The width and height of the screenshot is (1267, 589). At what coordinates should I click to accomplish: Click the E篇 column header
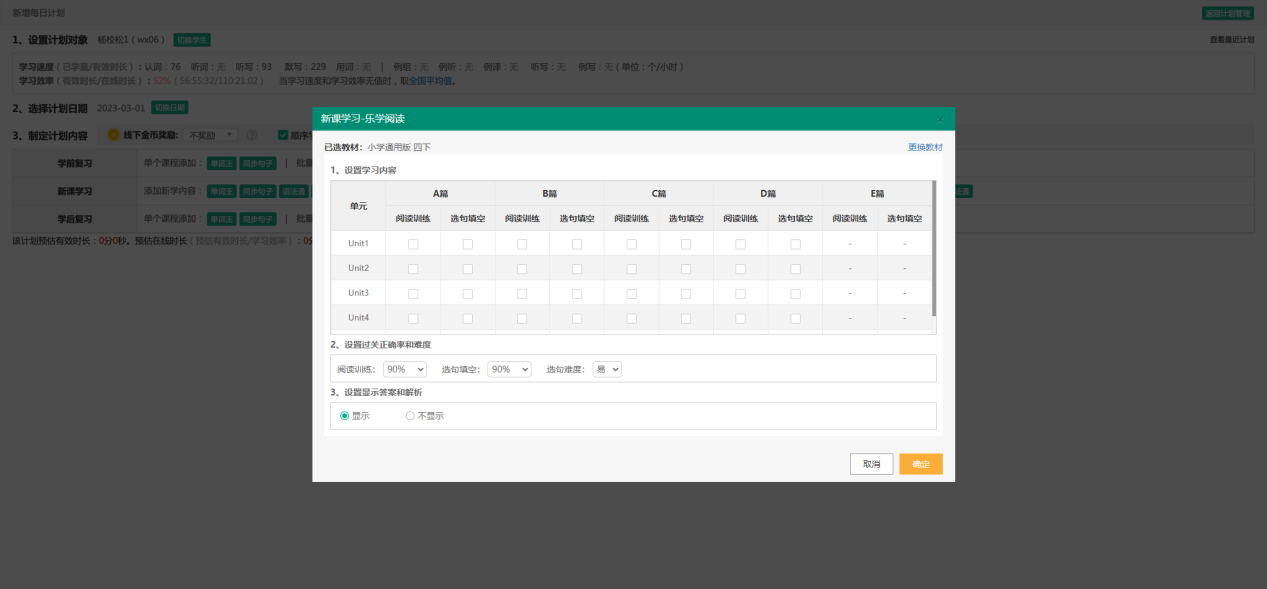pos(877,193)
